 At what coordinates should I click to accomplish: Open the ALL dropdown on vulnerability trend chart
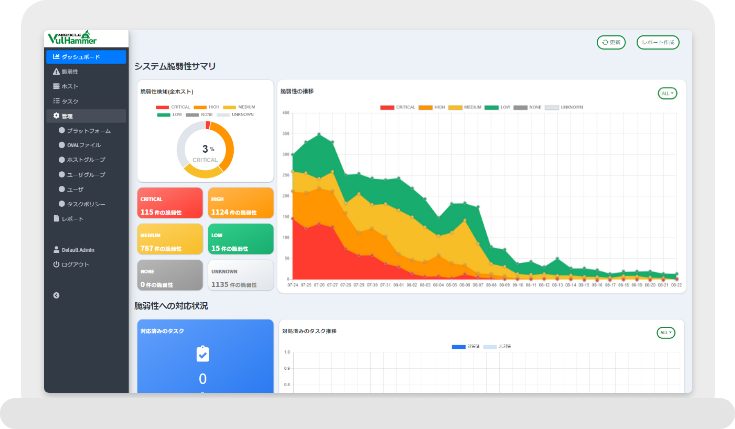(x=667, y=93)
